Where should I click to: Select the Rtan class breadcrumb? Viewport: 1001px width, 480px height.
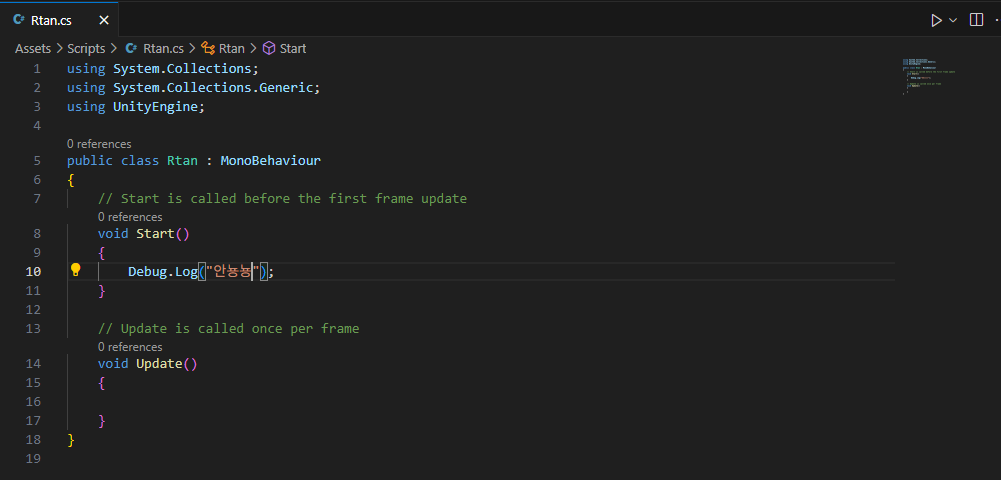[232, 49]
